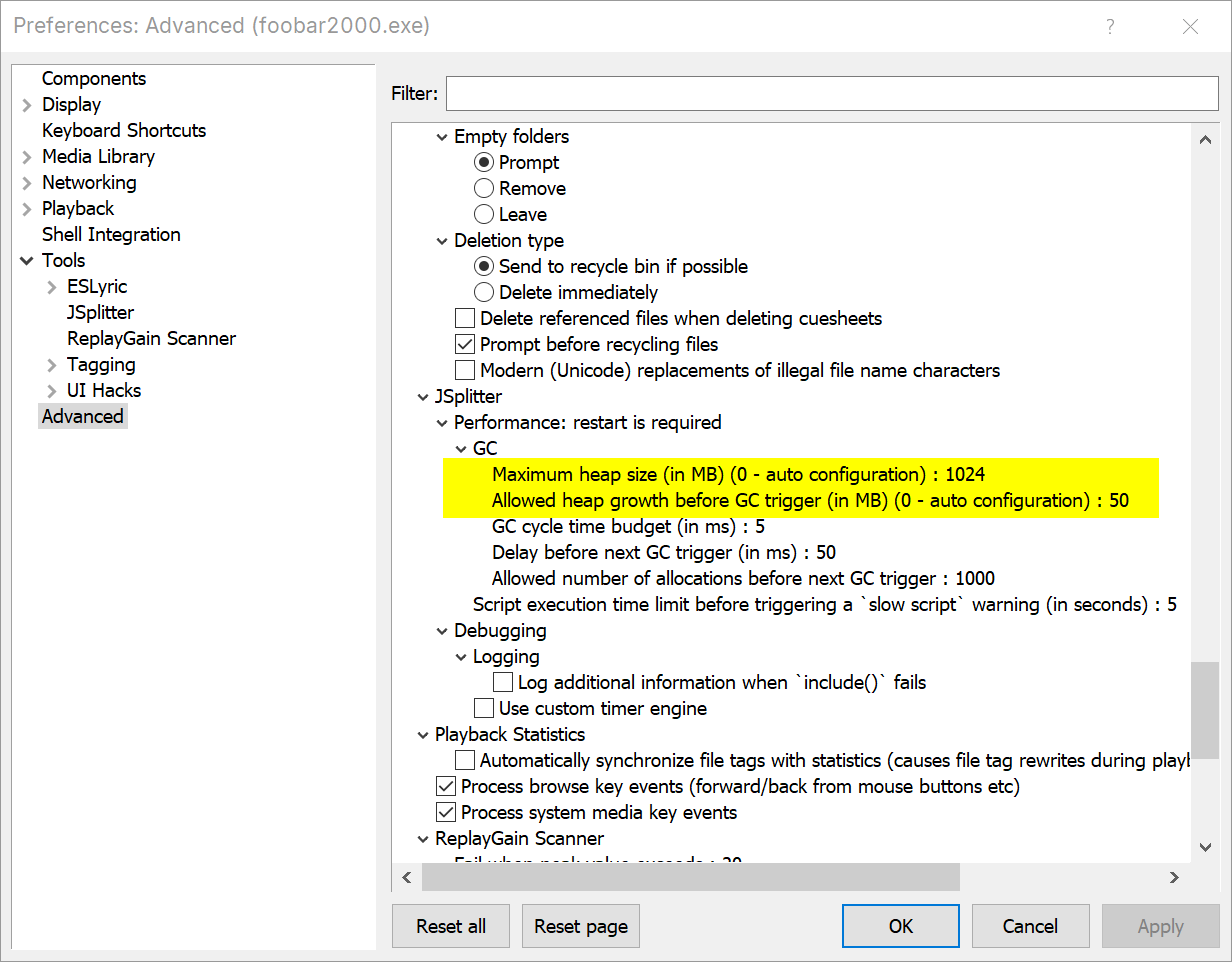Click the horizontal scrollbar right arrow

pyautogui.click(x=1175, y=877)
